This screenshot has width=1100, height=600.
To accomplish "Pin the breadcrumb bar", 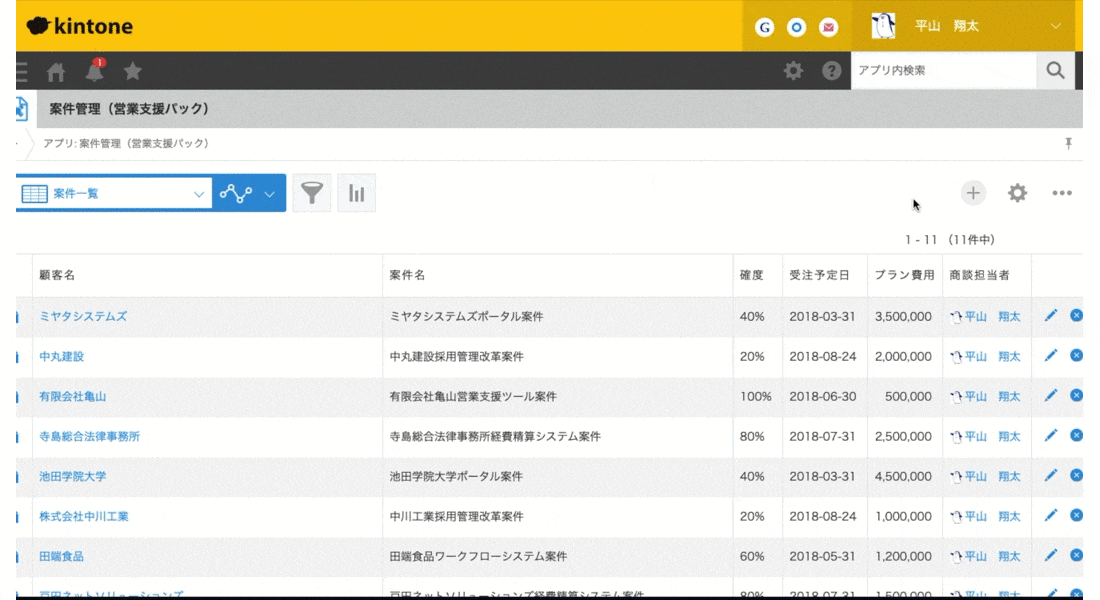I will tap(1068, 143).
